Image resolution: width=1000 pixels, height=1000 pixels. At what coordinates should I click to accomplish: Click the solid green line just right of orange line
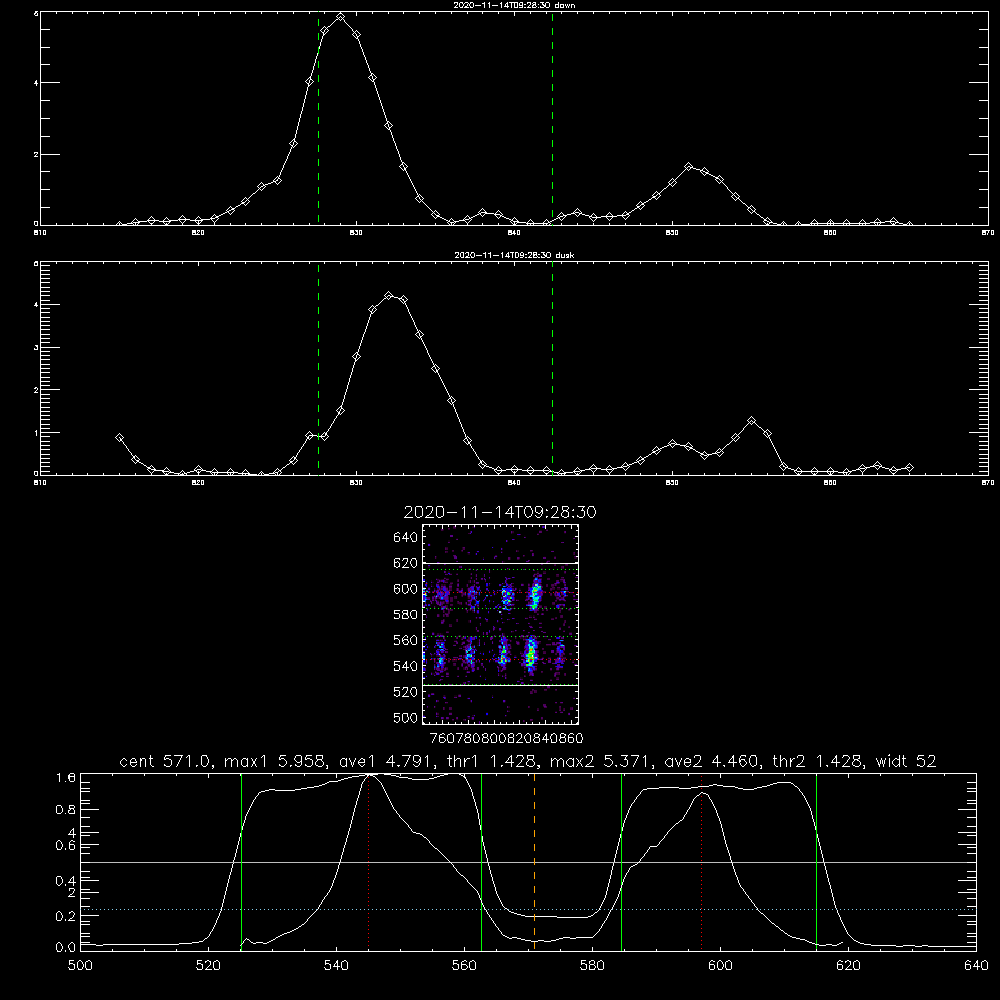(x=621, y=861)
